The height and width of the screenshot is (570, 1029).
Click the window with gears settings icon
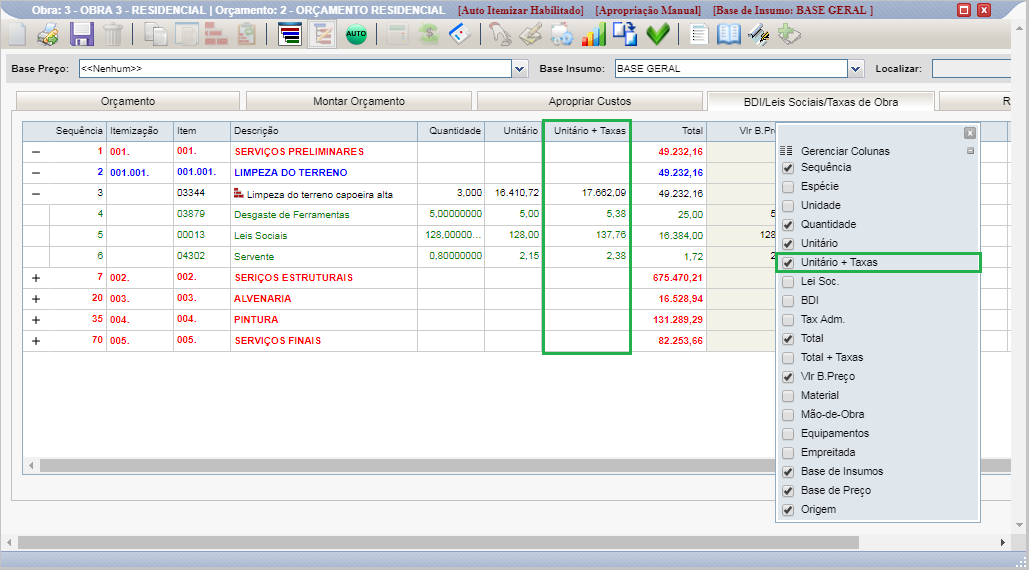pos(562,34)
